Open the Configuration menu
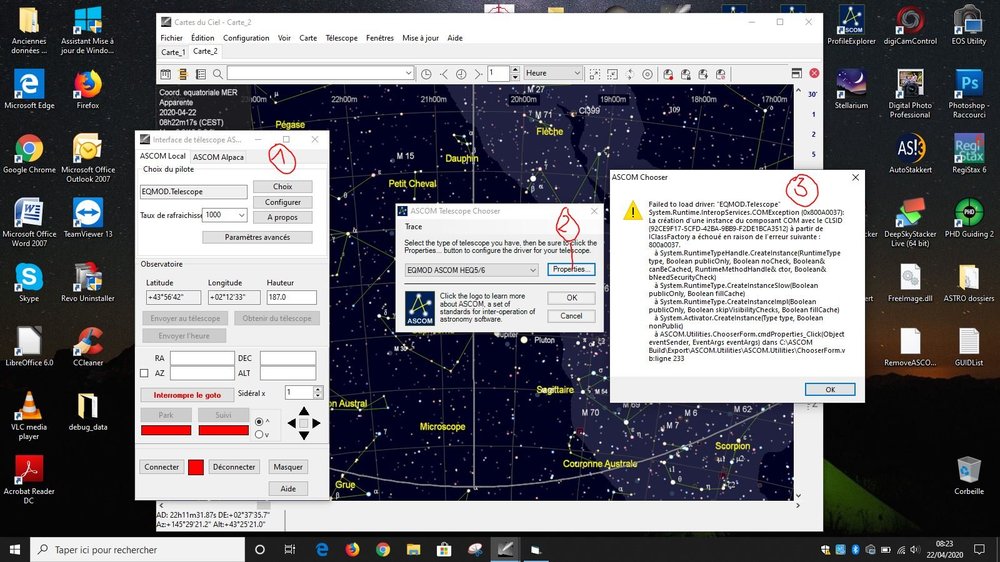Screen dimensions: 1000x562 coord(246,38)
